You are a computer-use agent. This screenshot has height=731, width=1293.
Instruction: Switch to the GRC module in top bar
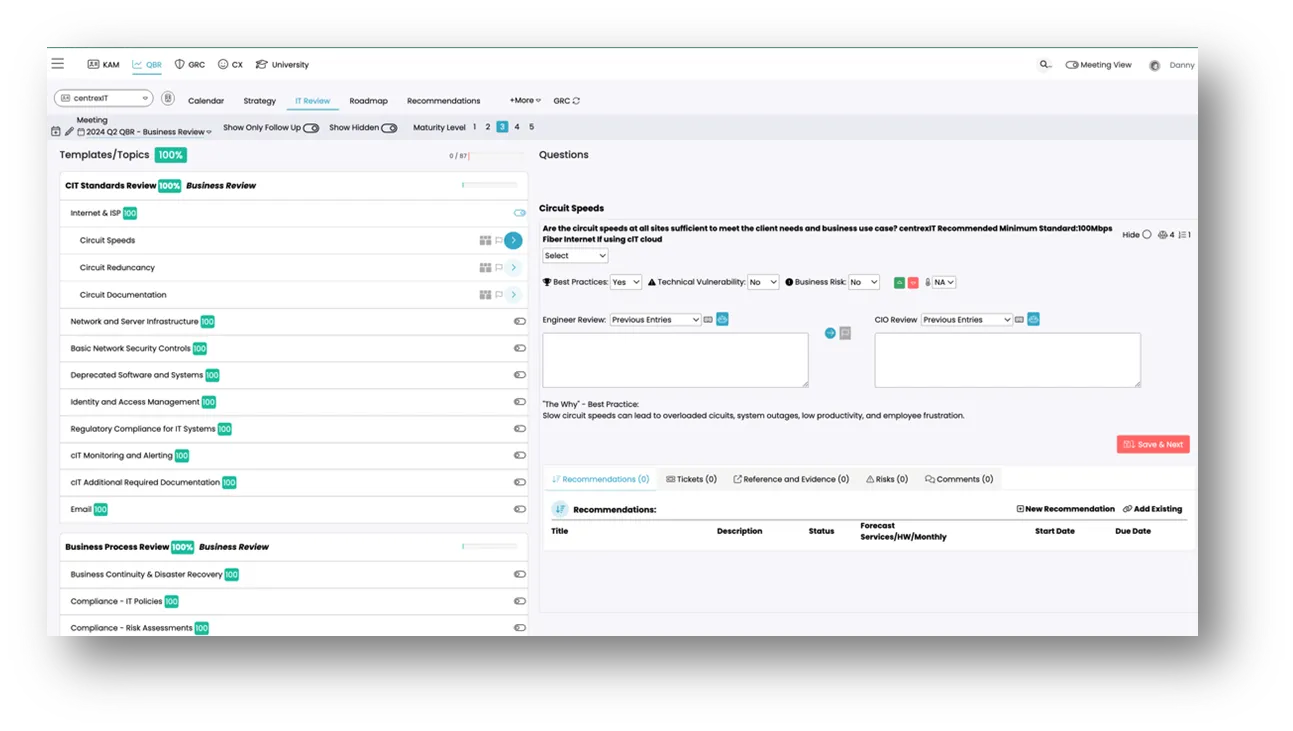point(190,65)
